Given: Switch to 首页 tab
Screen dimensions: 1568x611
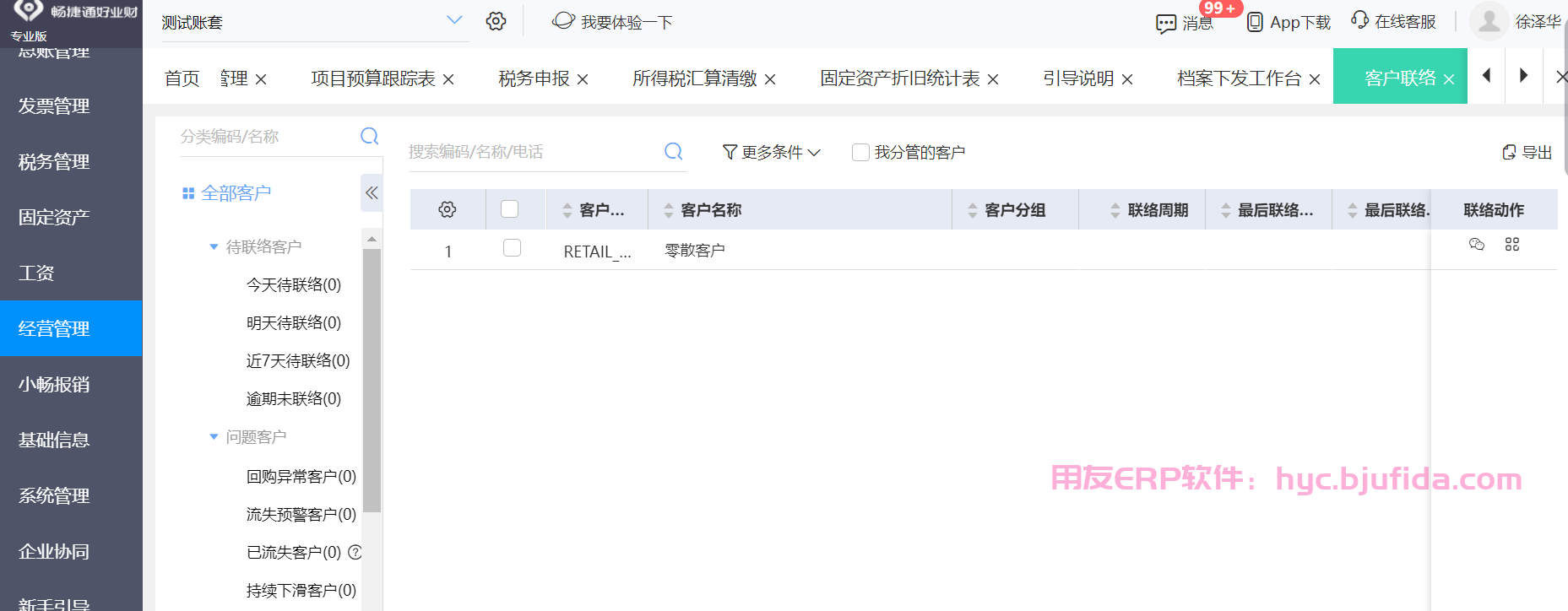Looking at the screenshot, I should pos(182,78).
